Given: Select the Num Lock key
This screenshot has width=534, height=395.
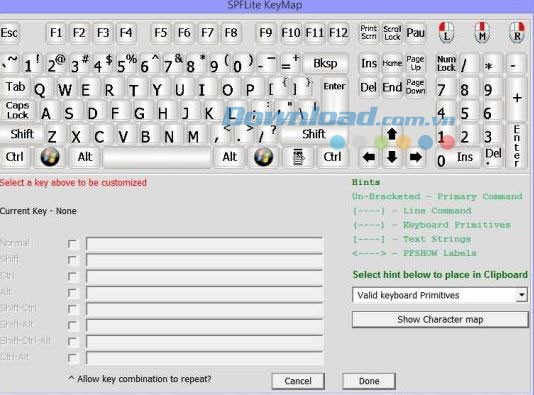Looking at the screenshot, I should pyautogui.click(x=446, y=64).
